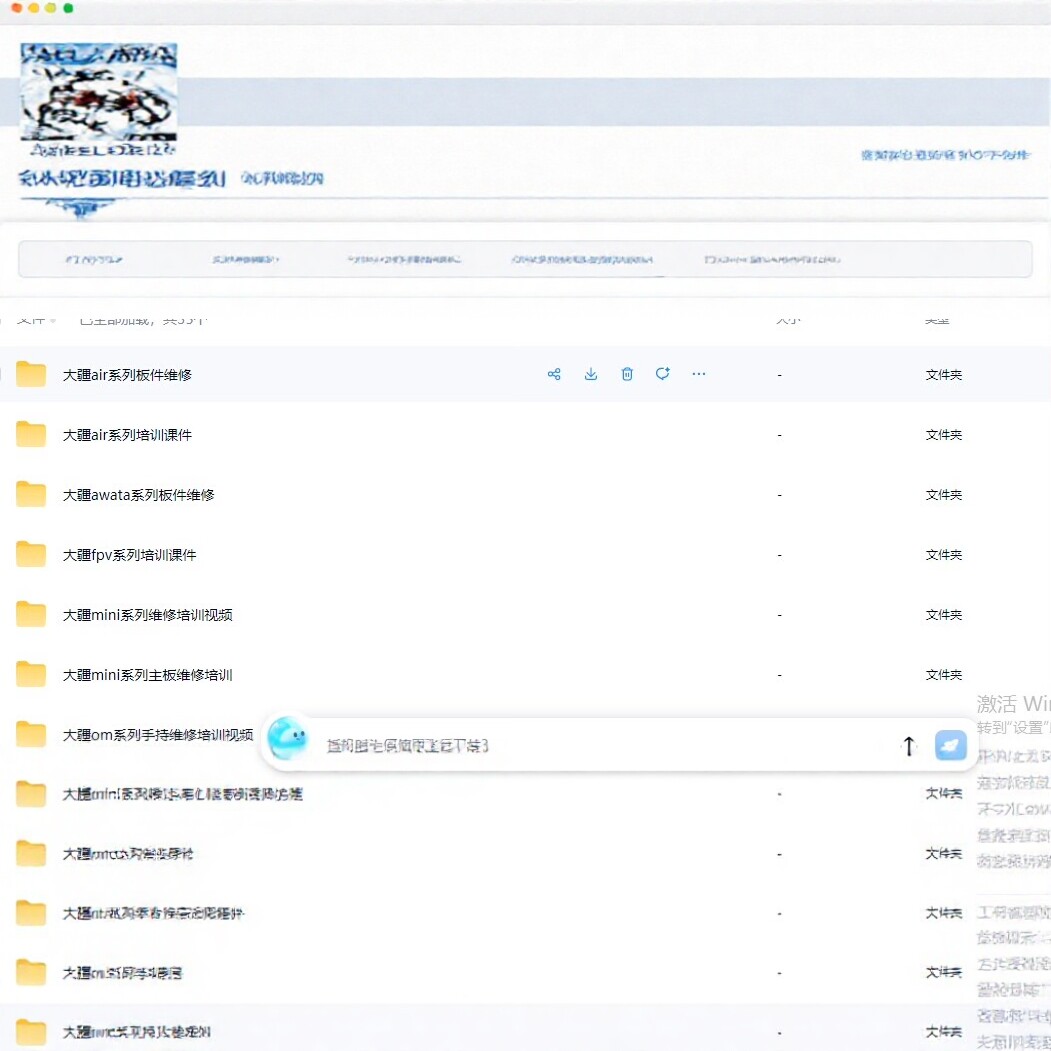The height and width of the screenshot is (1051, 1051).
Task: Open more options via the ellipsis icon
Action: tap(698, 373)
